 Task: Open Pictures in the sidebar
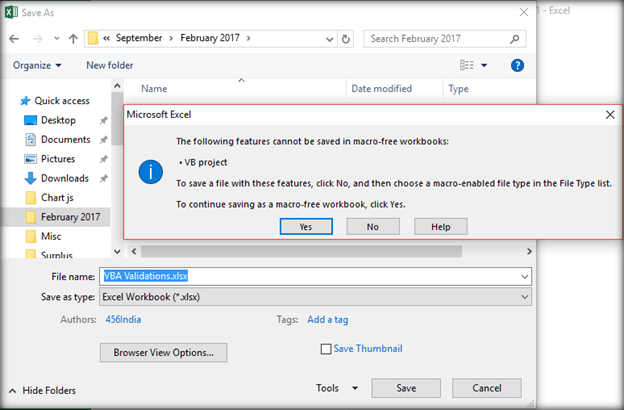point(58,159)
